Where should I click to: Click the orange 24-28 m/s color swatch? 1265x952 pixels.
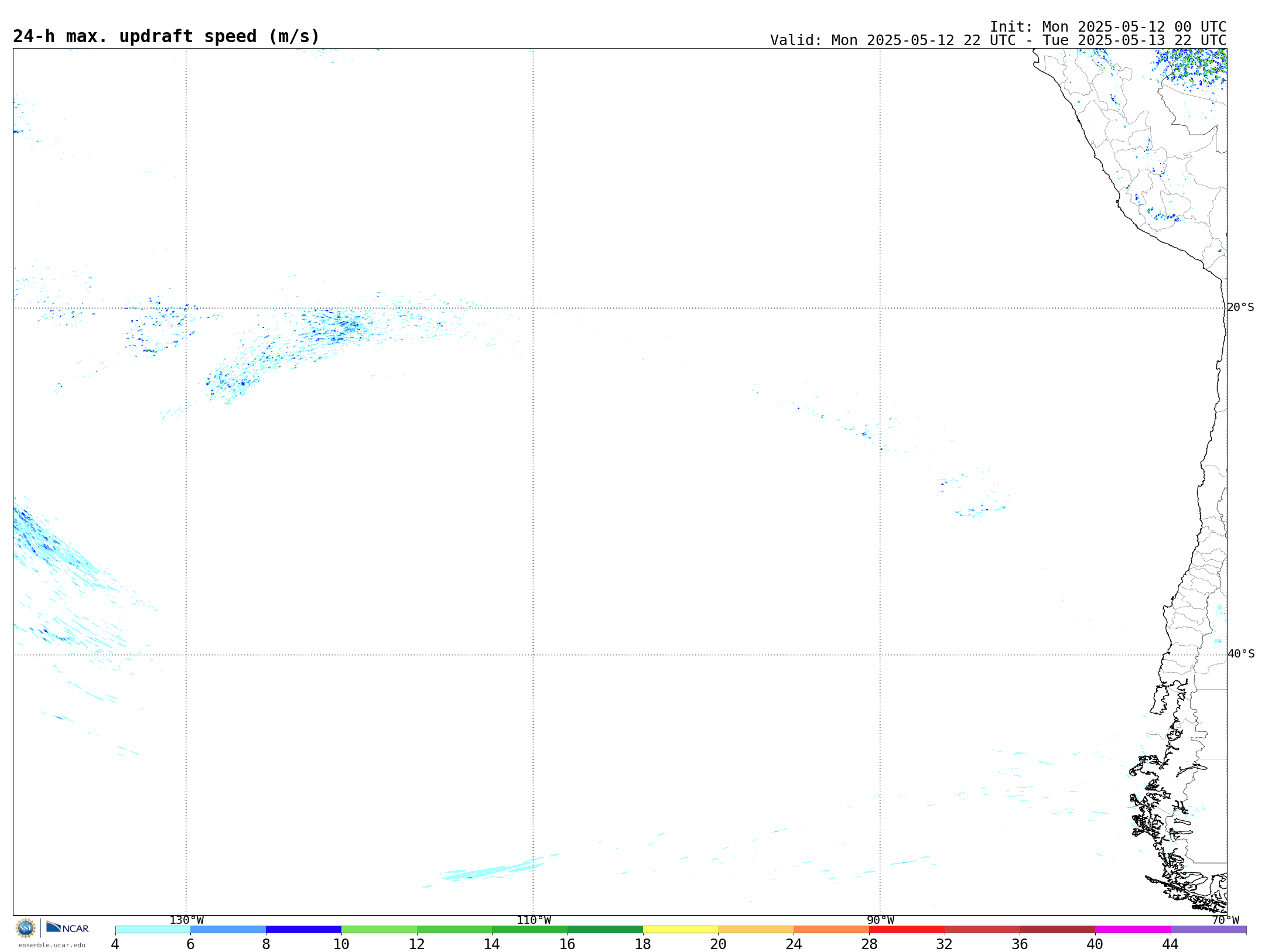coord(832,930)
